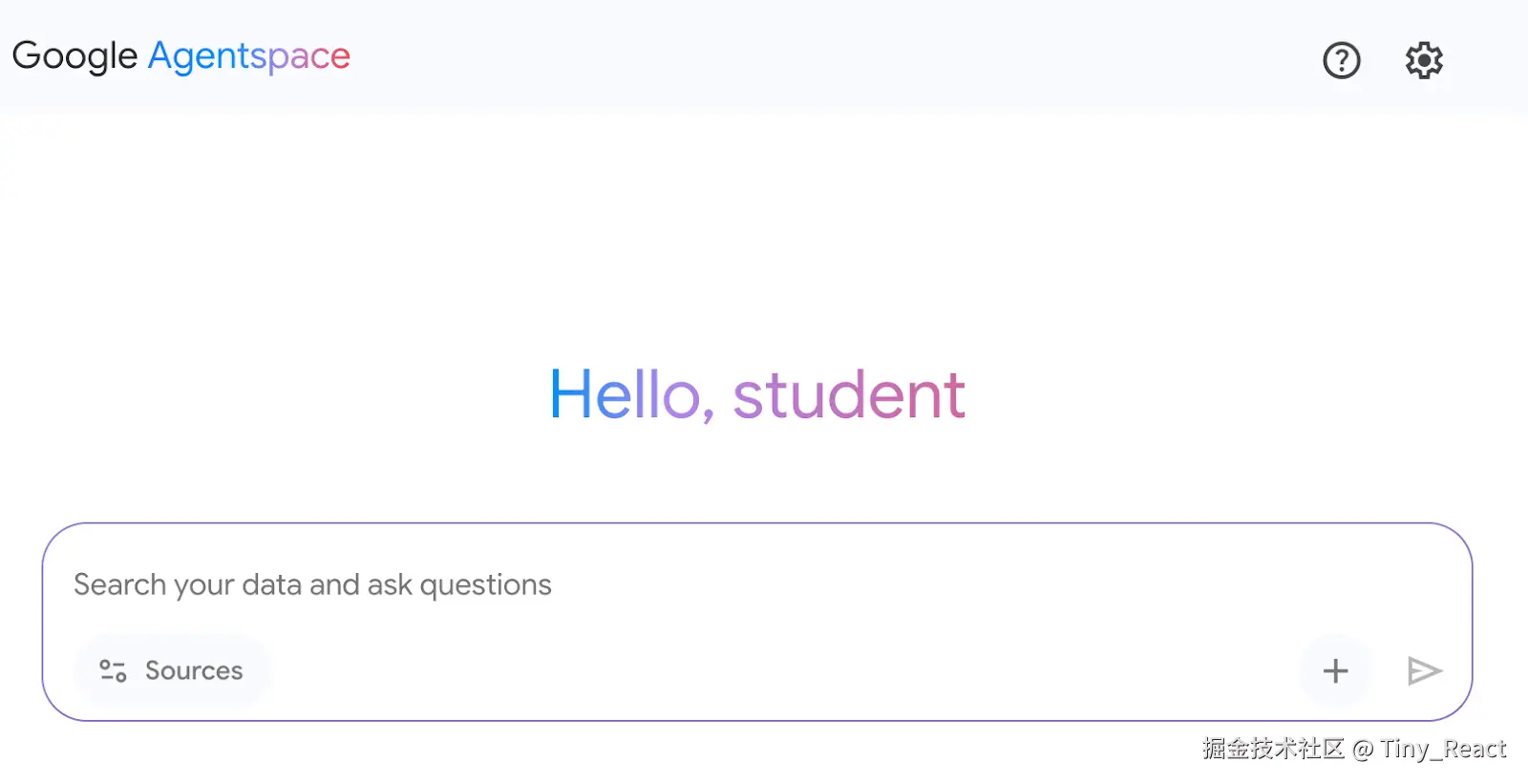Click the 'Hello,' word in greeting

pyautogui.click(x=626, y=394)
